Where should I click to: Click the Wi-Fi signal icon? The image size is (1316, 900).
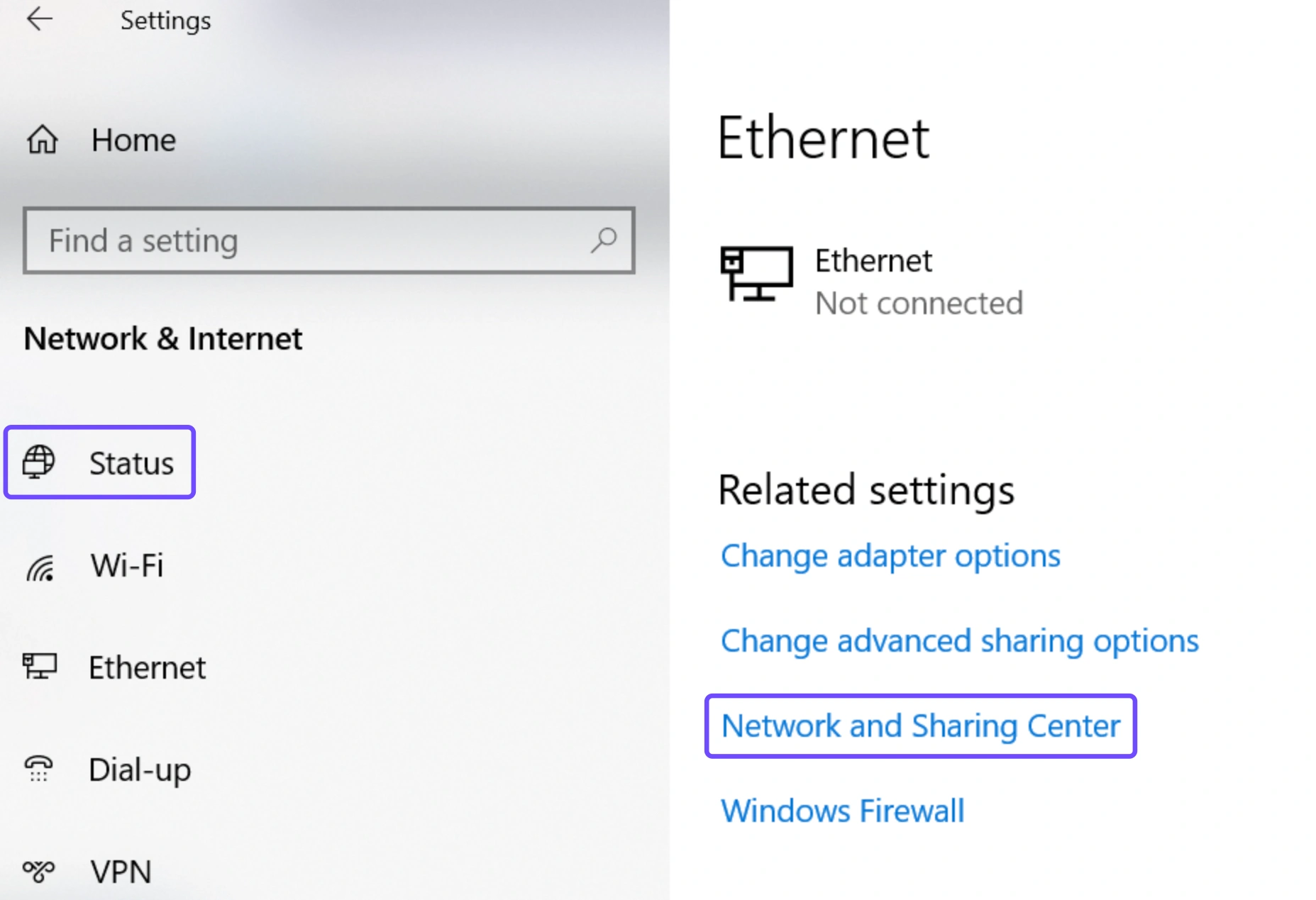click(x=40, y=567)
